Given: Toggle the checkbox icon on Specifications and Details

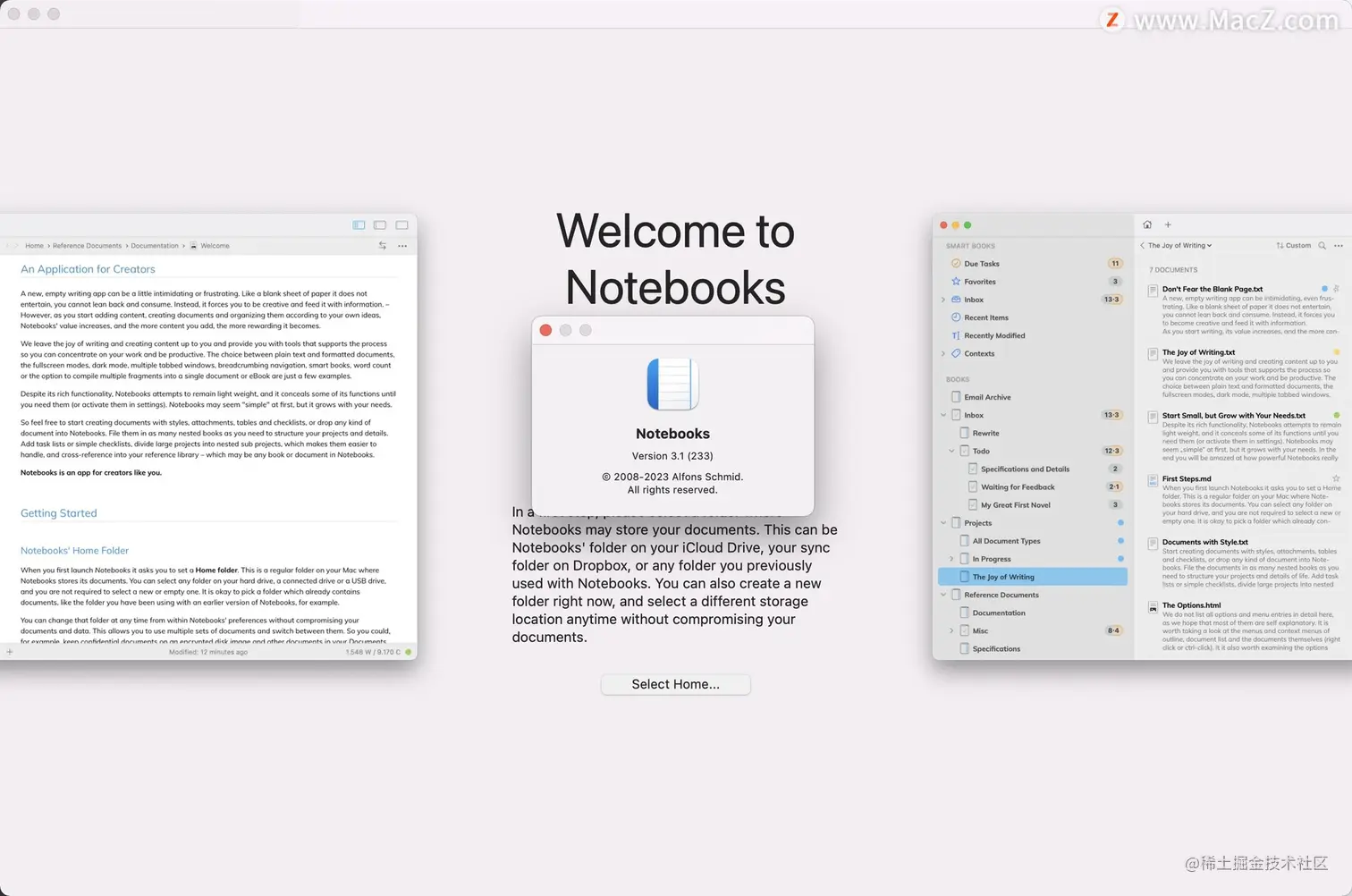Looking at the screenshot, I should (973, 469).
